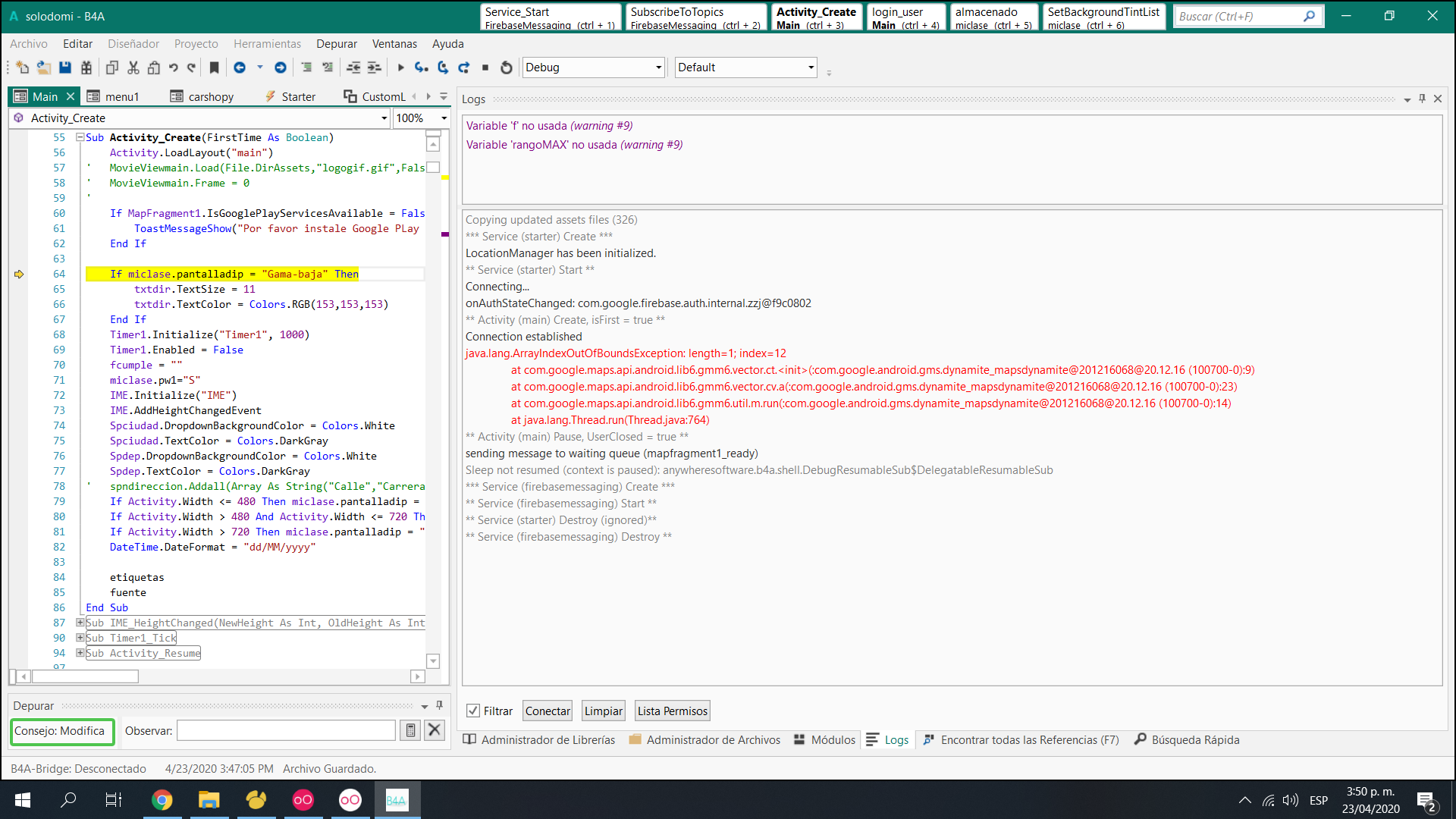Screen dimensions: 1456x819
Task: Click the Restart circular arrow icon
Action: click(507, 68)
